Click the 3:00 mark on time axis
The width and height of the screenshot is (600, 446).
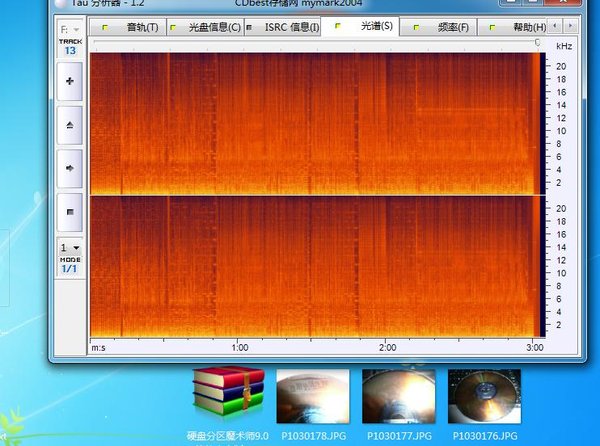[x=535, y=347]
